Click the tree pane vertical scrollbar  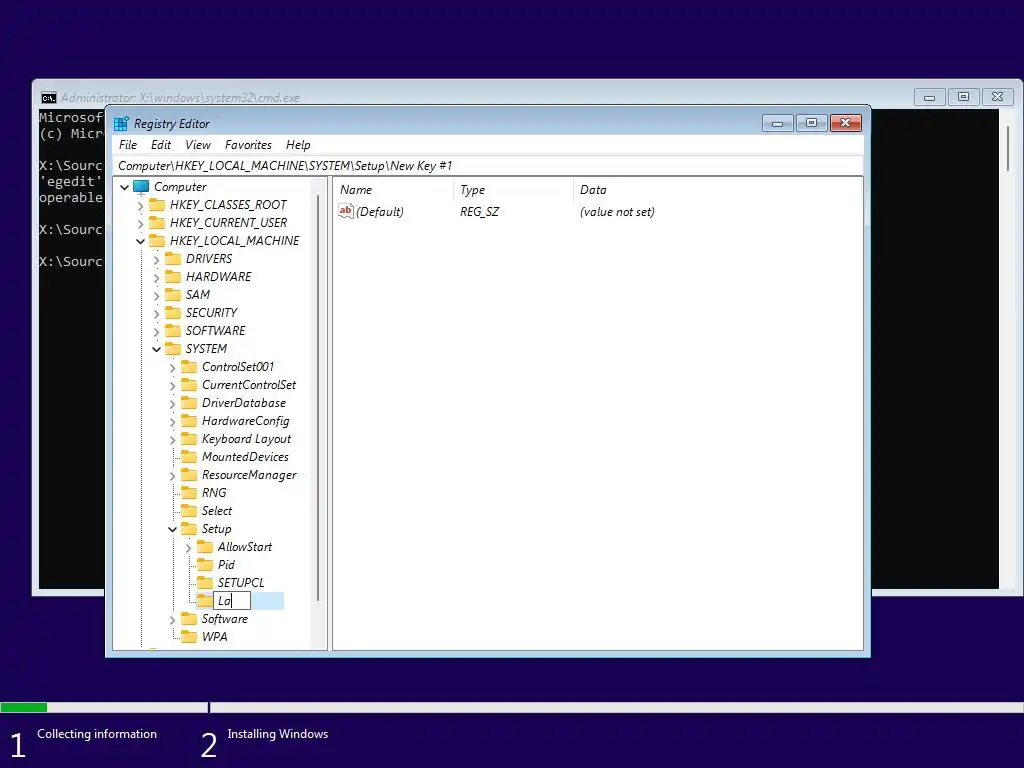pos(318,398)
